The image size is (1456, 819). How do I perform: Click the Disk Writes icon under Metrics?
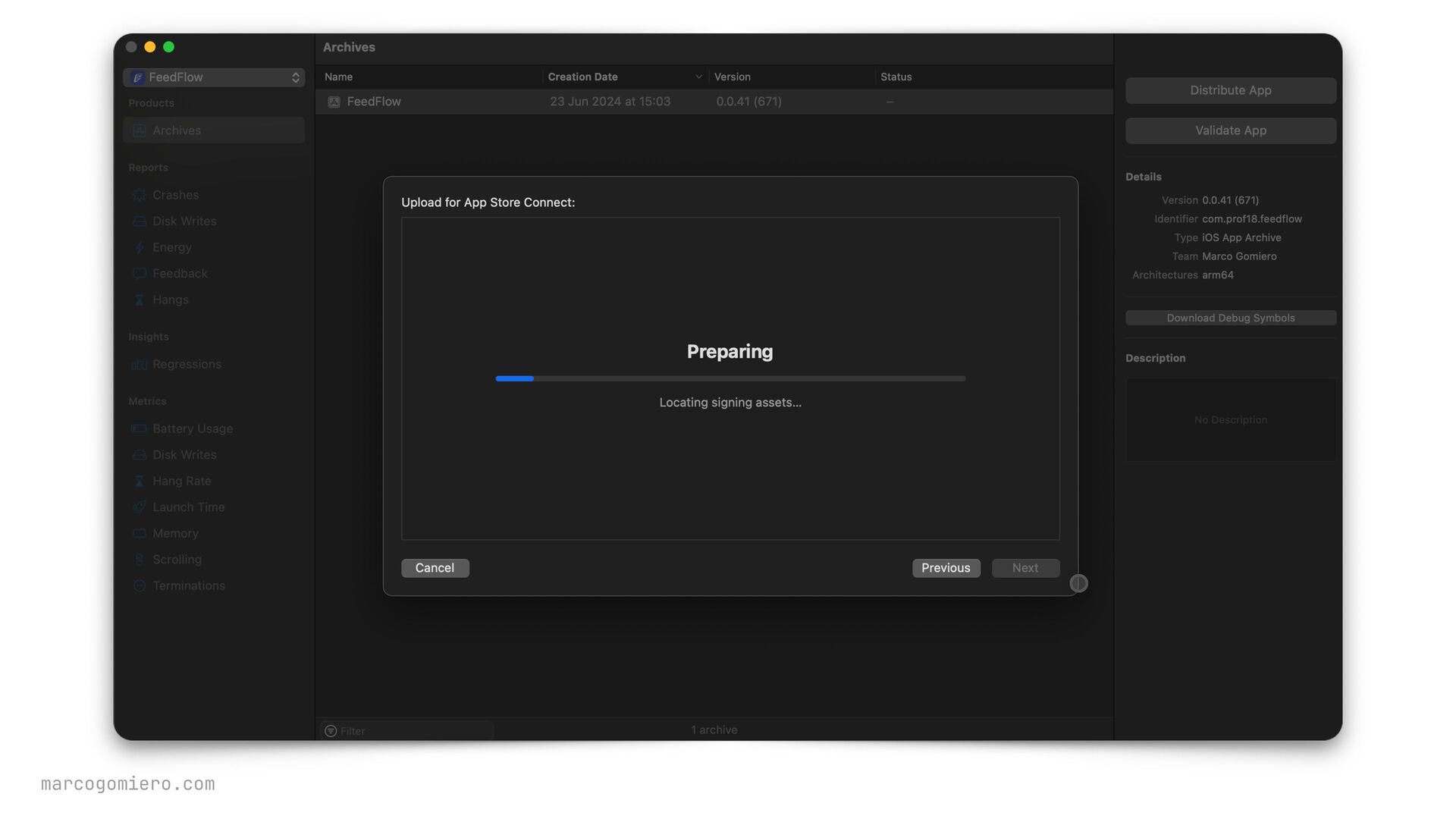coord(140,455)
